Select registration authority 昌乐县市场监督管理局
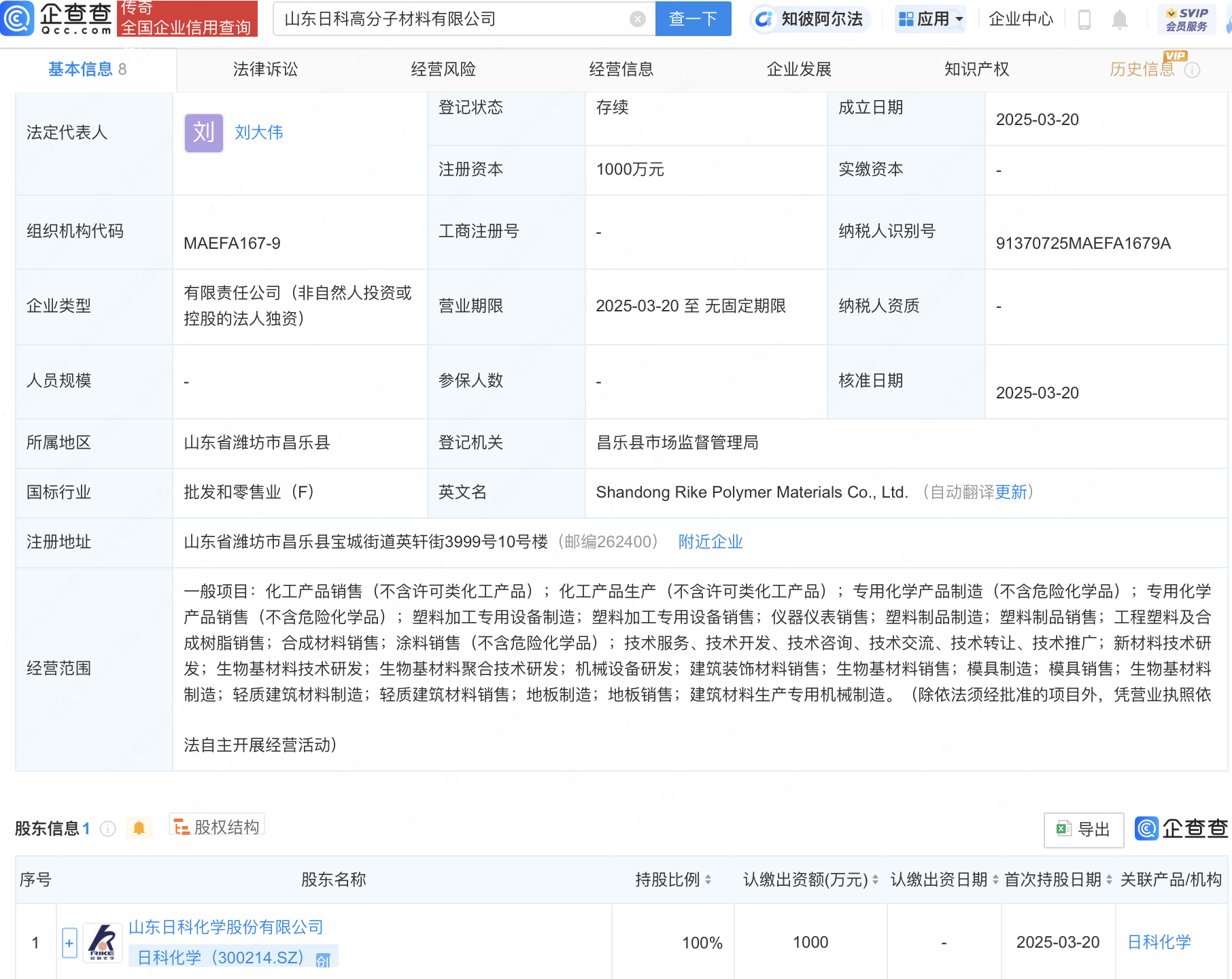Viewport: 1232px width, 979px height. tap(677, 443)
